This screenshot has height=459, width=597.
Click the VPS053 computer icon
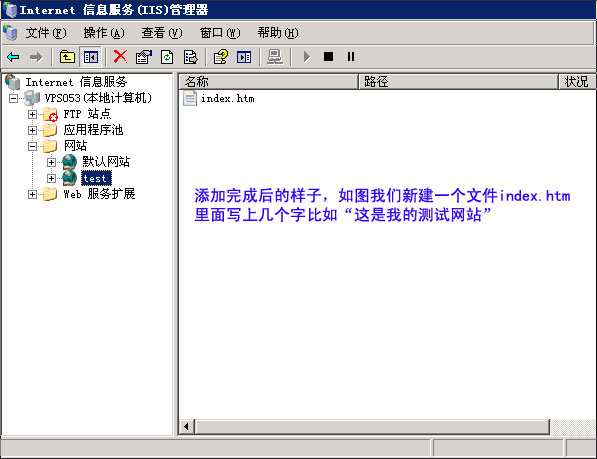[x=32, y=98]
